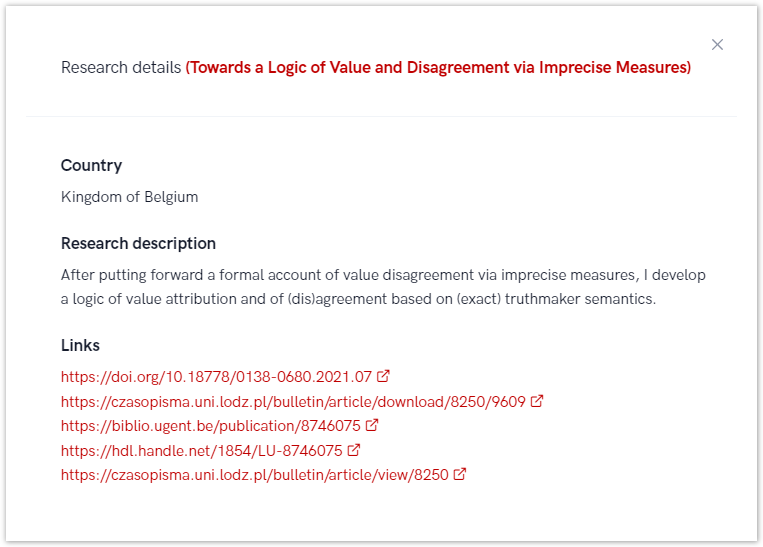Open the https://doi.org/10.18778 link
Screen dimensions: 763x547
pos(216,377)
